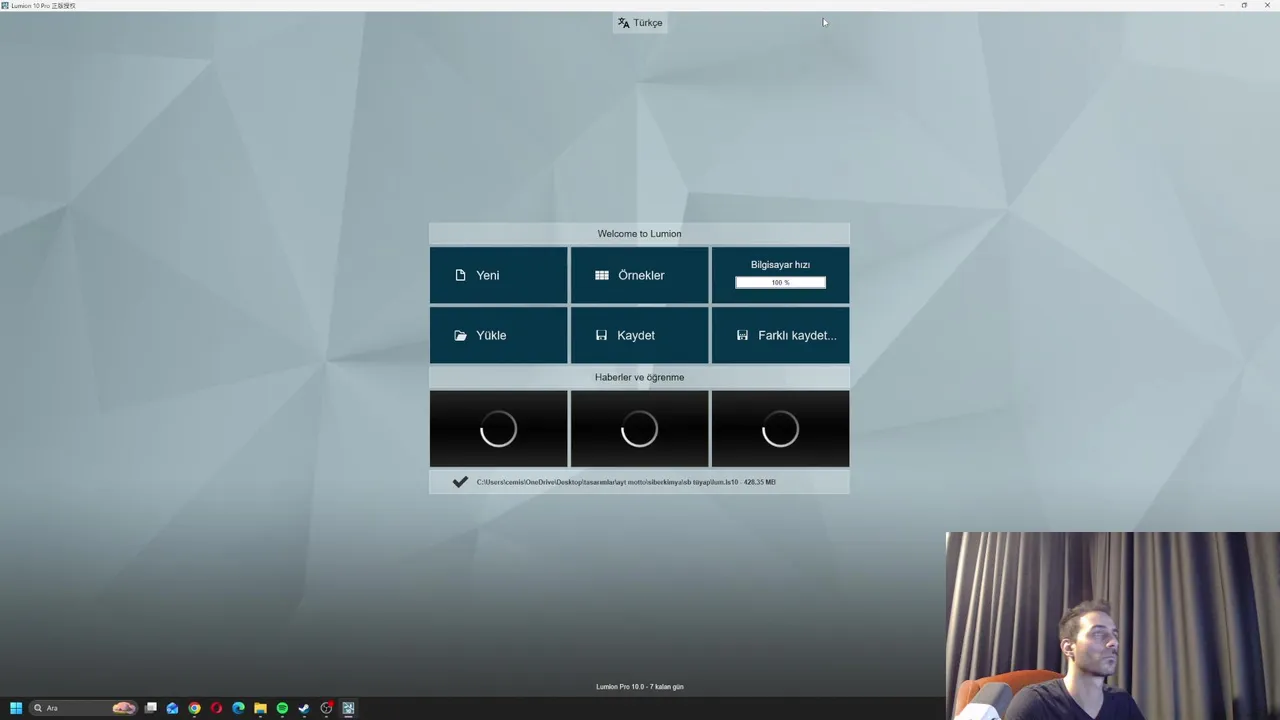The width and height of the screenshot is (1280, 720).
Task: Click the Kaydet save button
Action: click(x=639, y=335)
